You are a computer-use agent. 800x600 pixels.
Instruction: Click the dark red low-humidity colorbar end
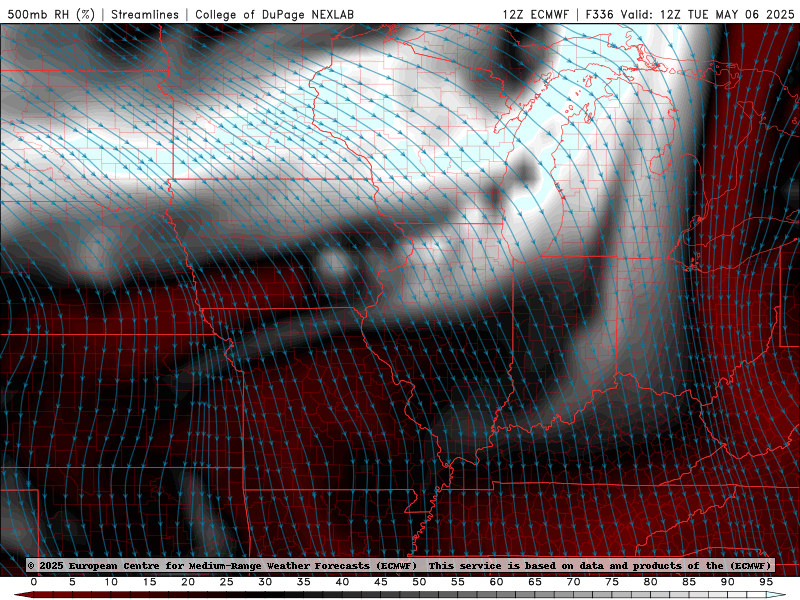23,595
